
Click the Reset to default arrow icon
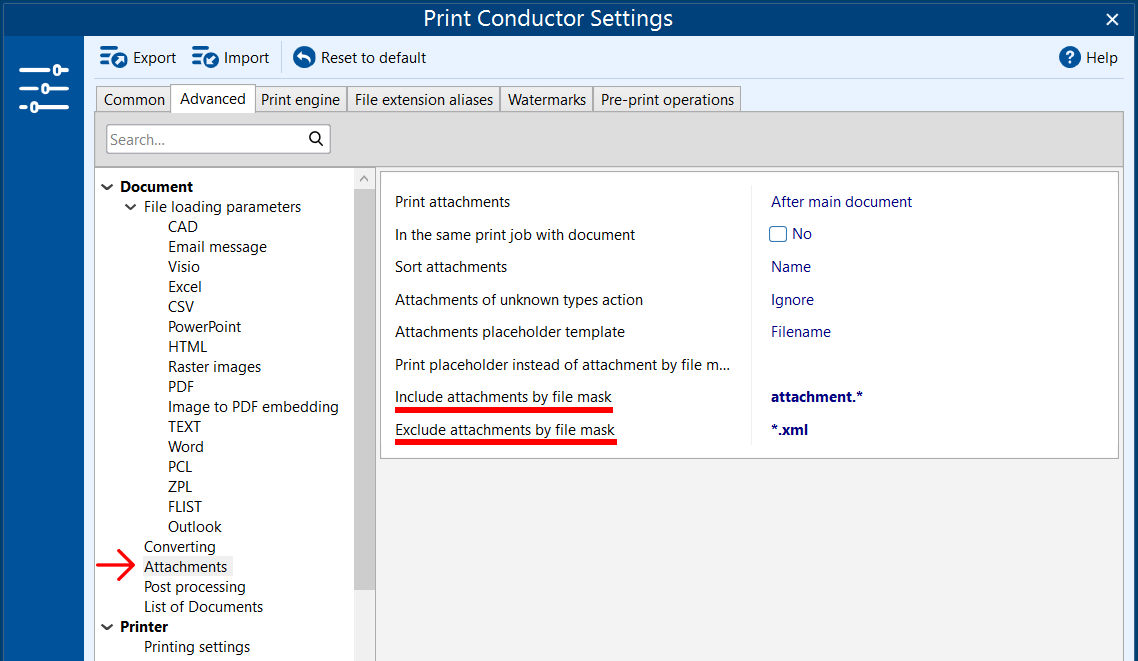pos(304,57)
